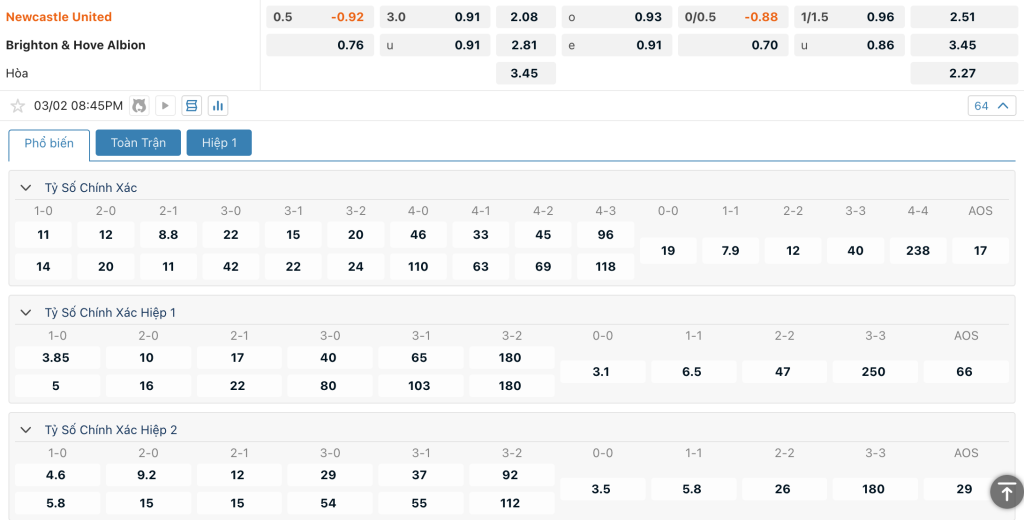Switch to the Hiệp 1 tab
The height and width of the screenshot is (520, 1024).
point(219,142)
